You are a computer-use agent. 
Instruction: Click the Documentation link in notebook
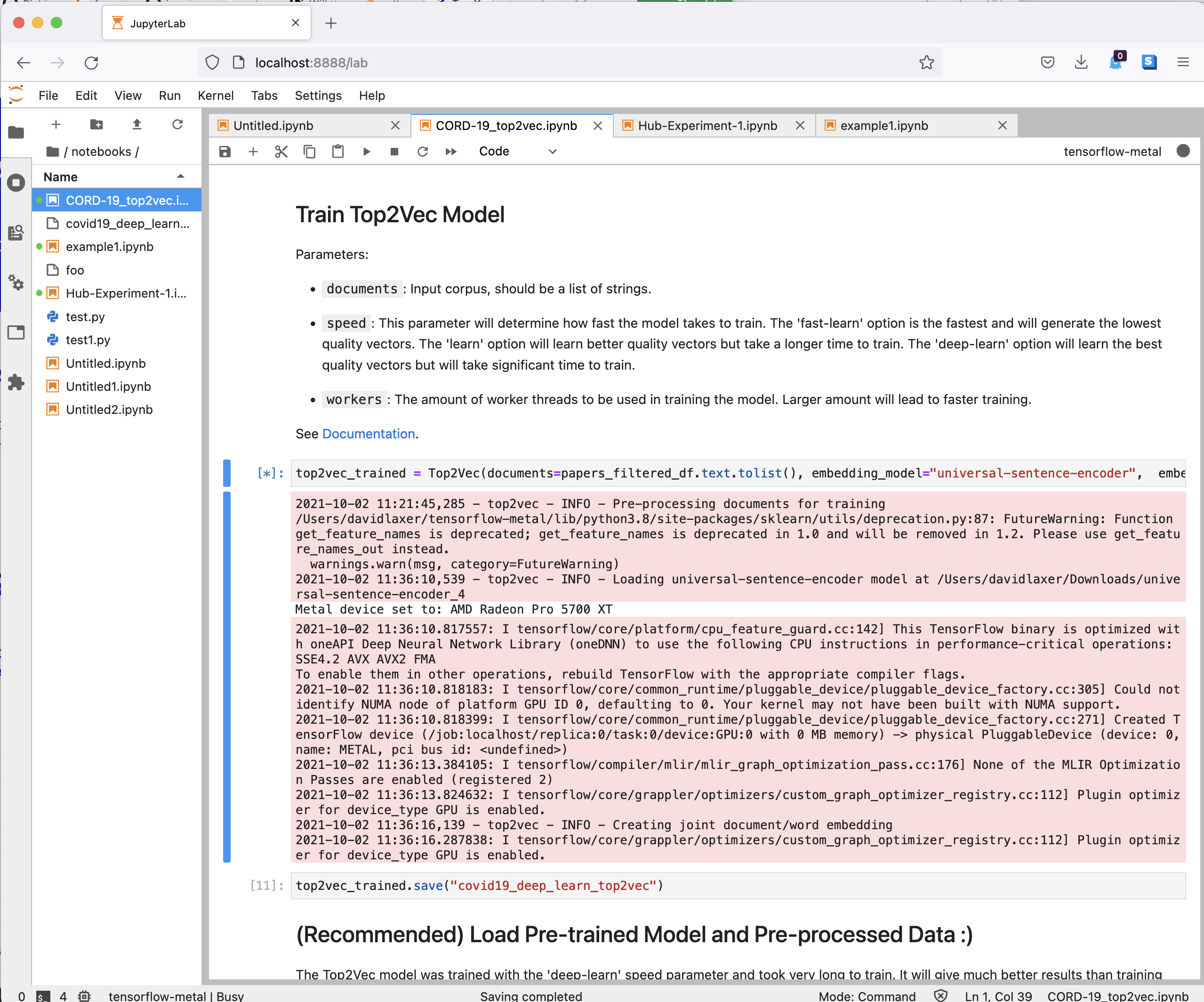point(368,433)
